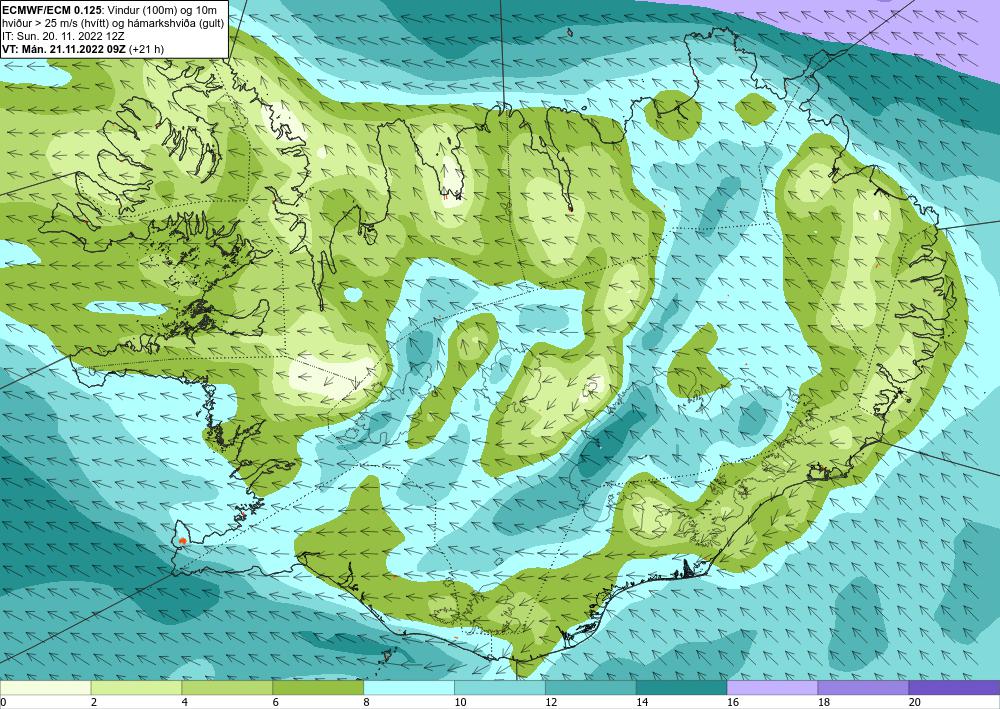Select the dark violet above-20 m/s legend swatch
Image resolution: width=1000 pixels, height=709 pixels.
(954, 687)
